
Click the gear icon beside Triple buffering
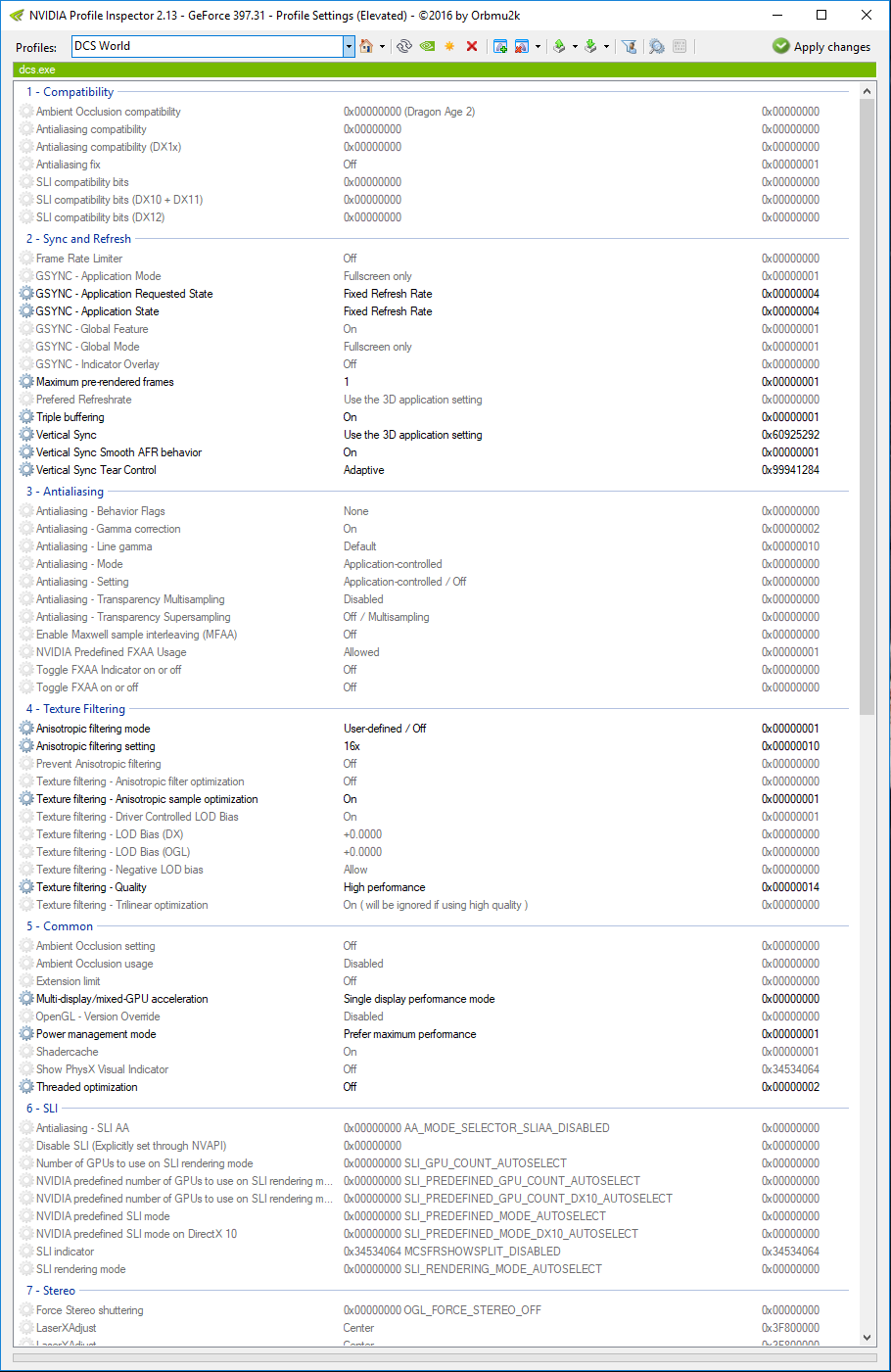click(x=26, y=417)
